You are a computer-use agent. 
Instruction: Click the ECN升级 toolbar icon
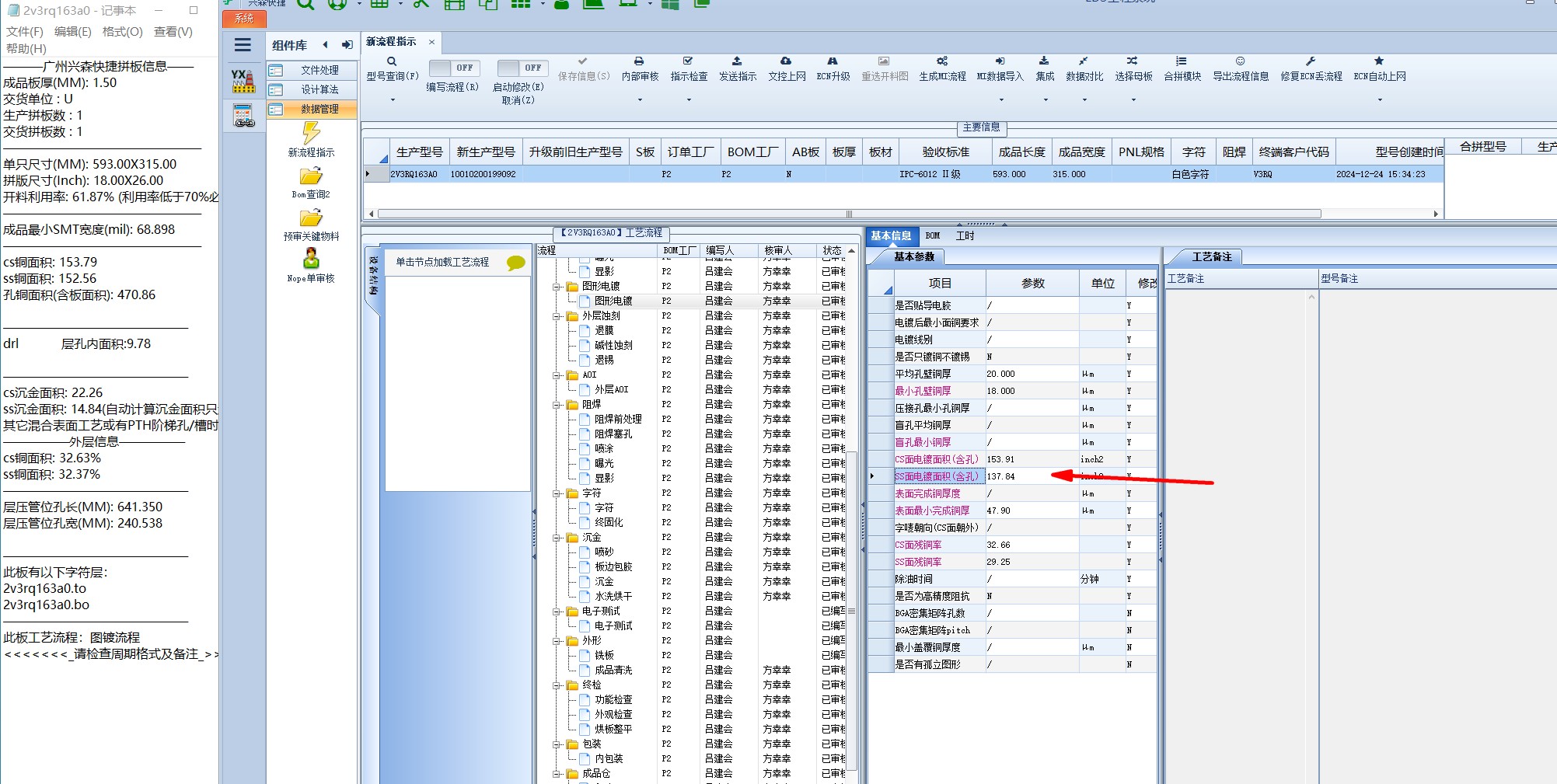[x=833, y=61]
